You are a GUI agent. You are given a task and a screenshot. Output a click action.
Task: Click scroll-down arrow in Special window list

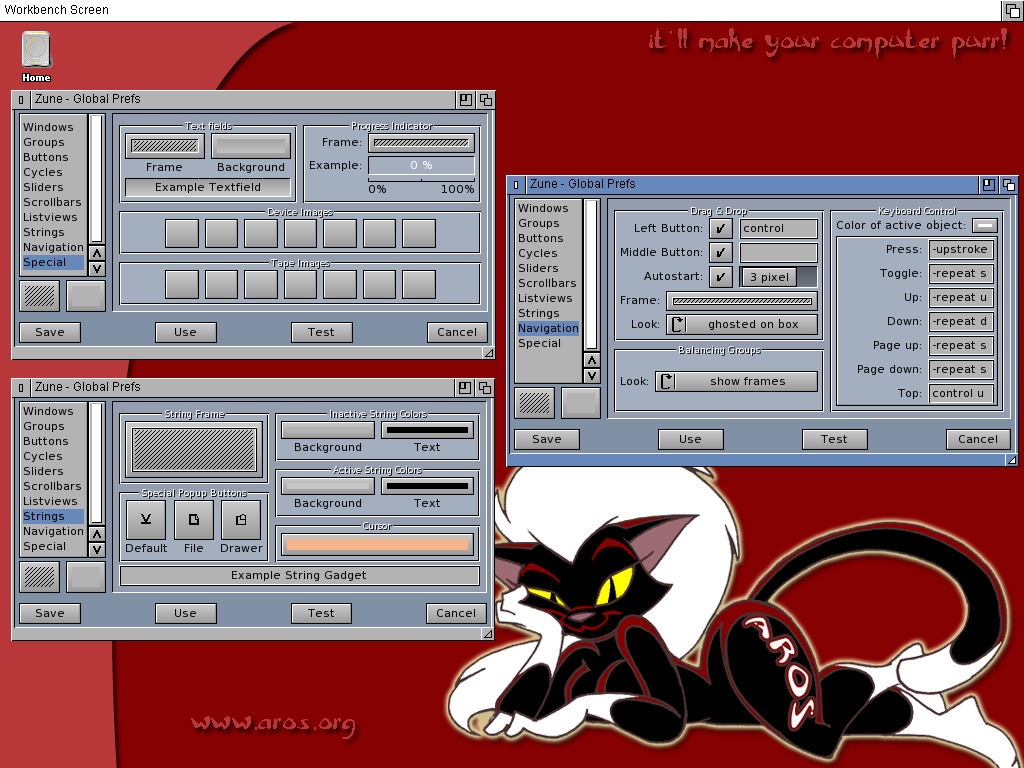[x=97, y=268]
